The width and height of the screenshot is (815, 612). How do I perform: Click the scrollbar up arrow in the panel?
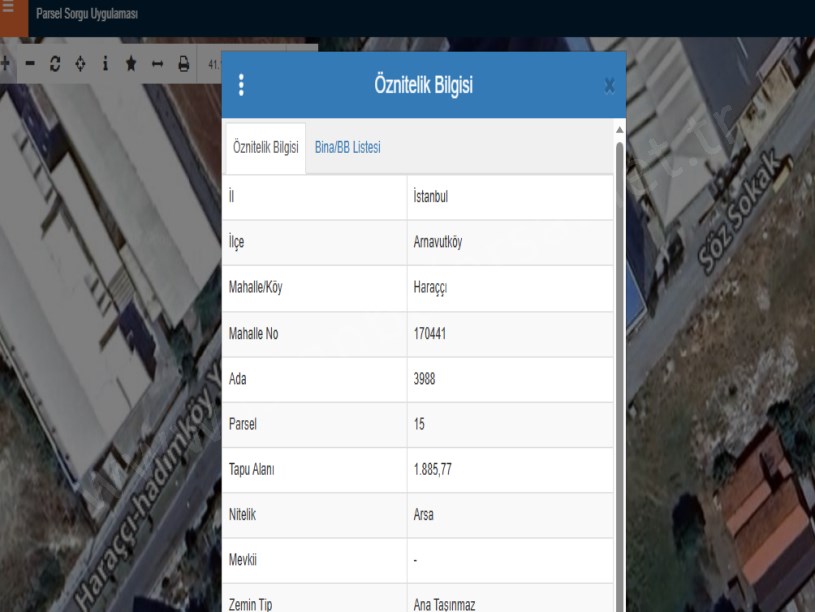pos(619,130)
